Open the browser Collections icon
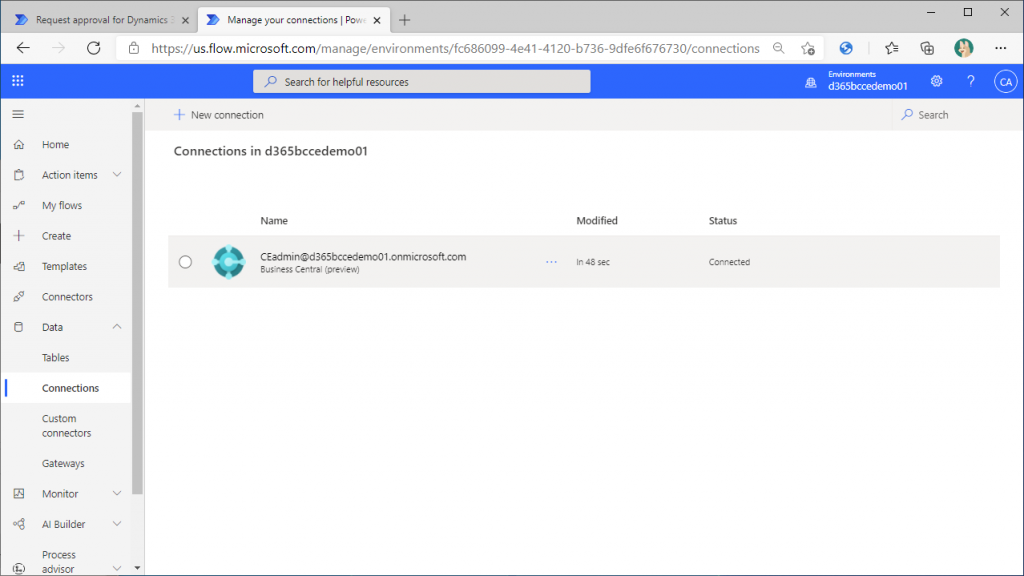Viewport: 1024px width, 576px height. (927, 48)
